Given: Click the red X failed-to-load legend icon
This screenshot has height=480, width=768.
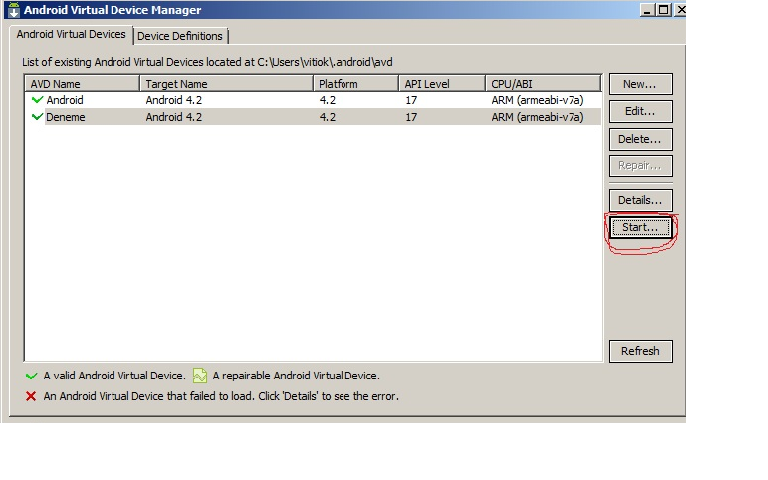Looking at the screenshot, I should [31, 396].
